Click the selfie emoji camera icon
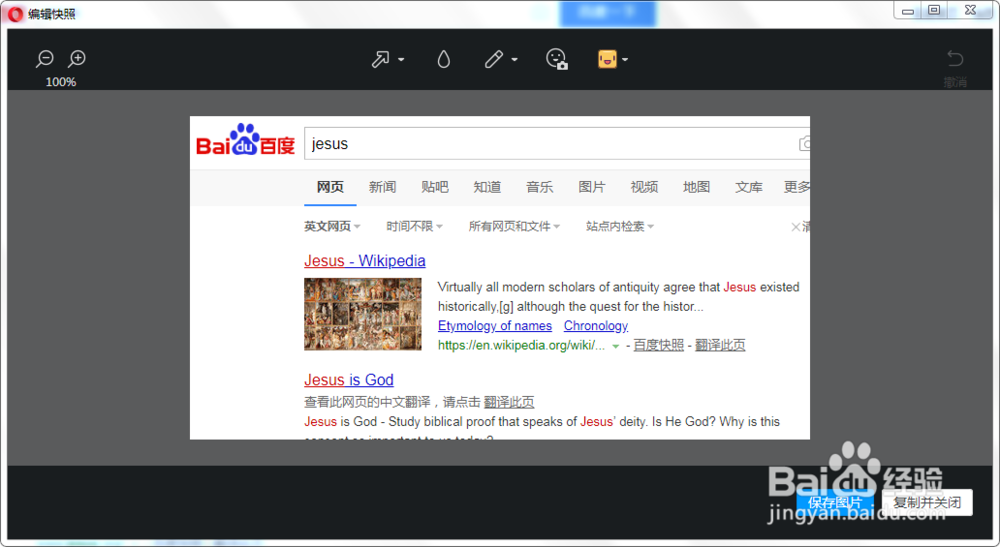The width and height of the screenshot is (1000, 547). 557,59
